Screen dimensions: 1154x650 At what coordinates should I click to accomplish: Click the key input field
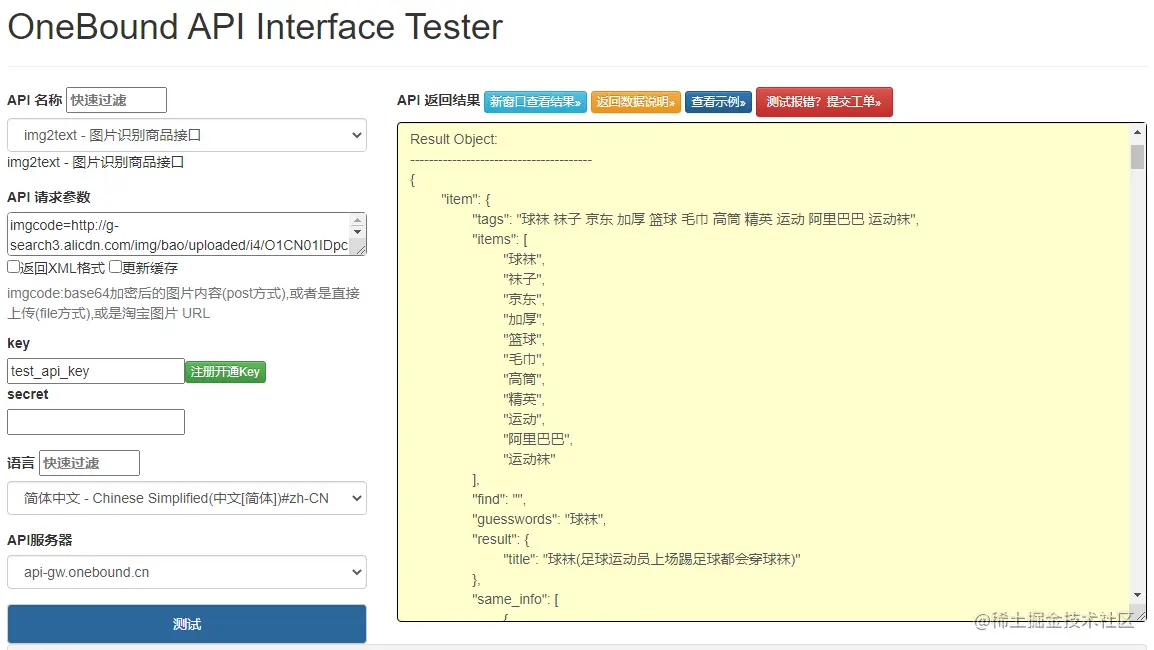pos(96,371)
